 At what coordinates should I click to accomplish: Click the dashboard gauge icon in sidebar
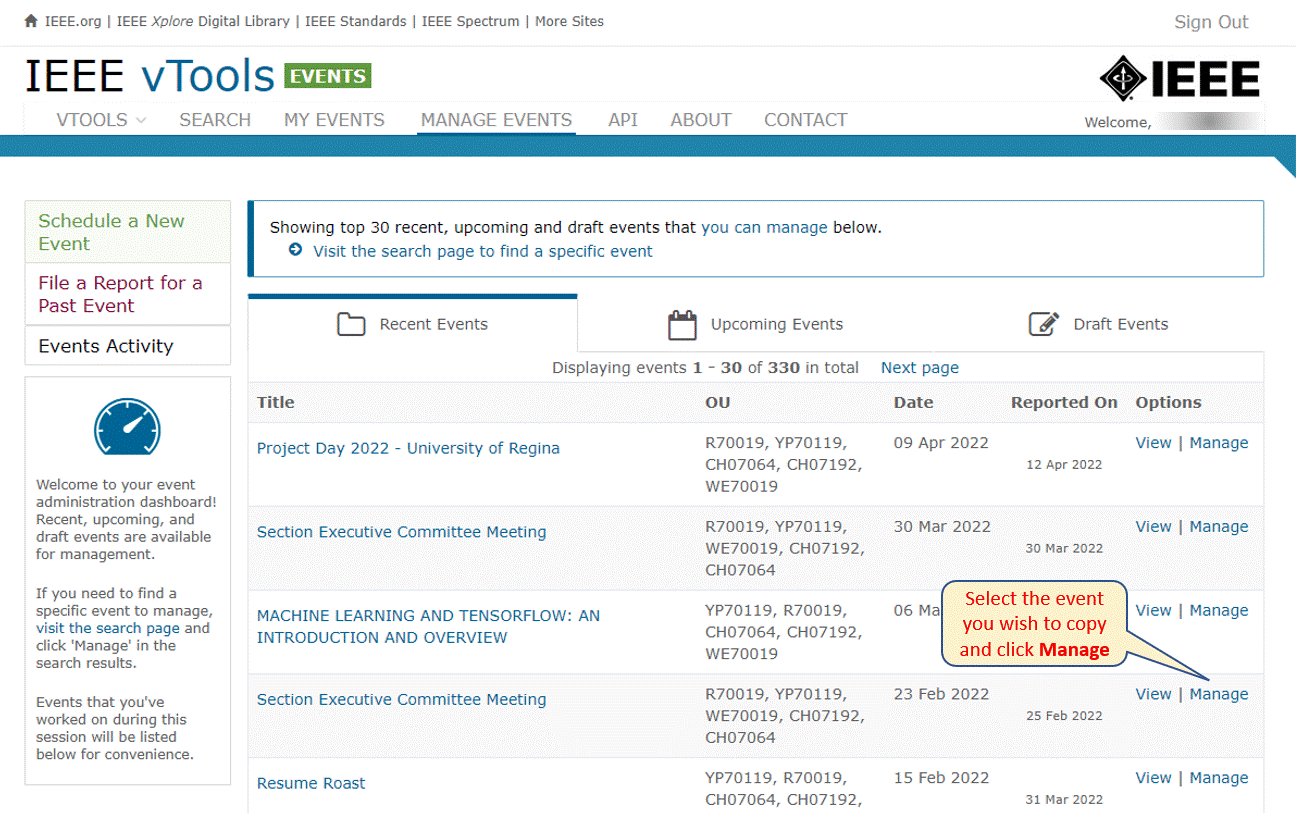click(127, 427)
